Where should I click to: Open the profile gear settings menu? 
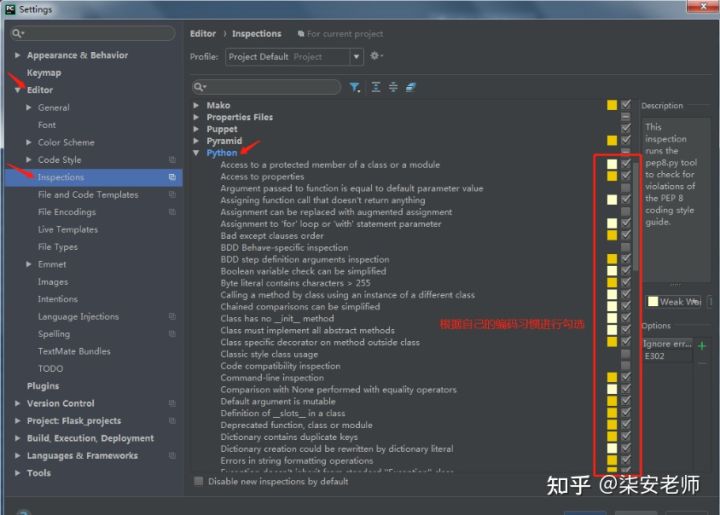pyautogui.click(x=376, y=56)
